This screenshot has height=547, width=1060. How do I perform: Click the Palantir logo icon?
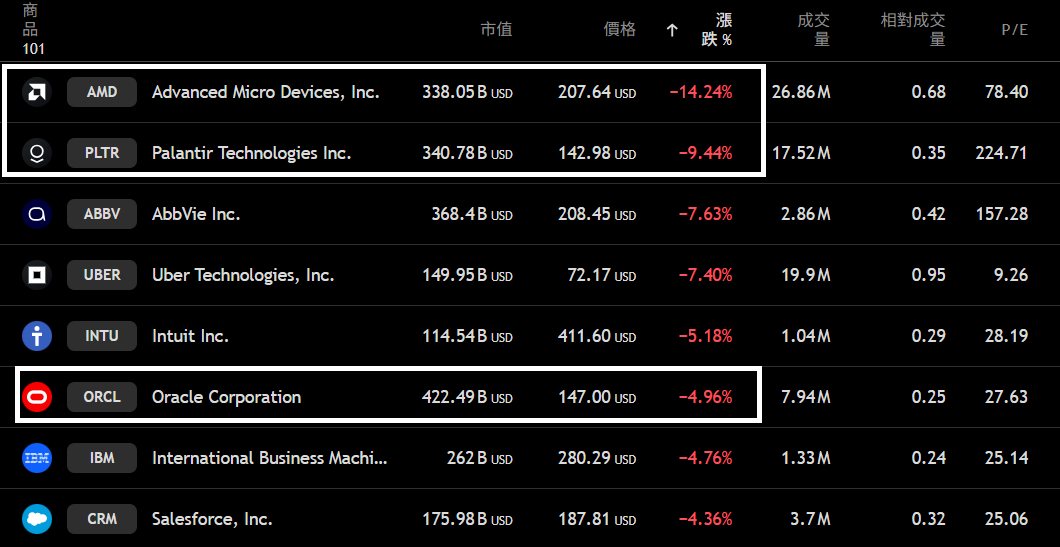(37, 153)
